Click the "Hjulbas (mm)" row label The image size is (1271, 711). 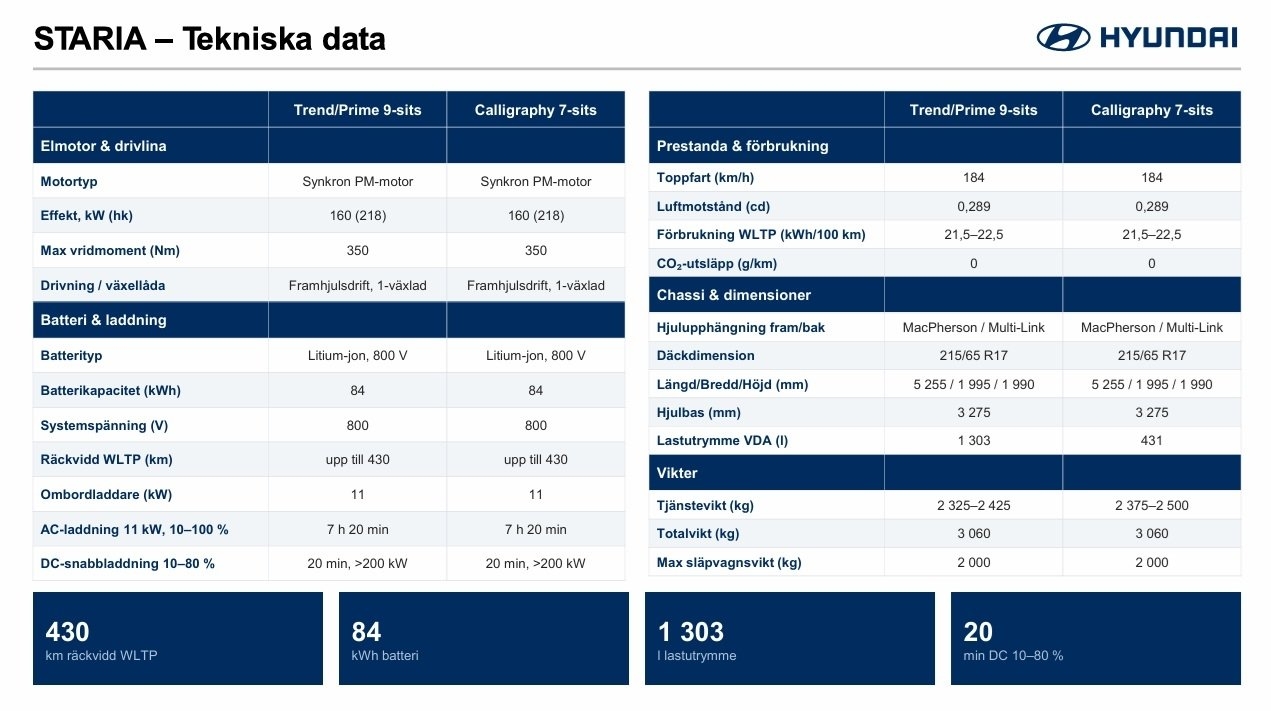tap(699, 412)
